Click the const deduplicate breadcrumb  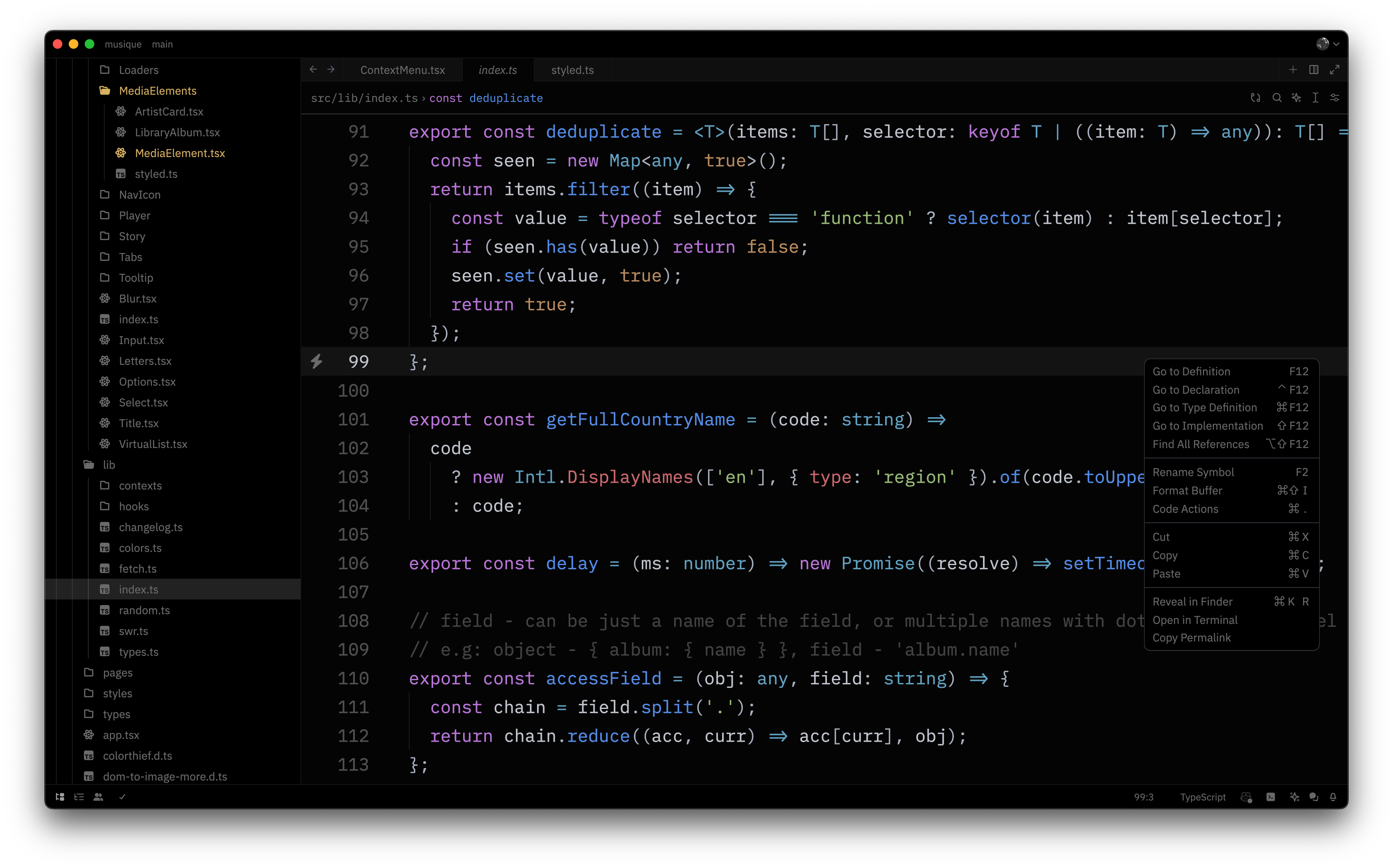tap(486, 98)
